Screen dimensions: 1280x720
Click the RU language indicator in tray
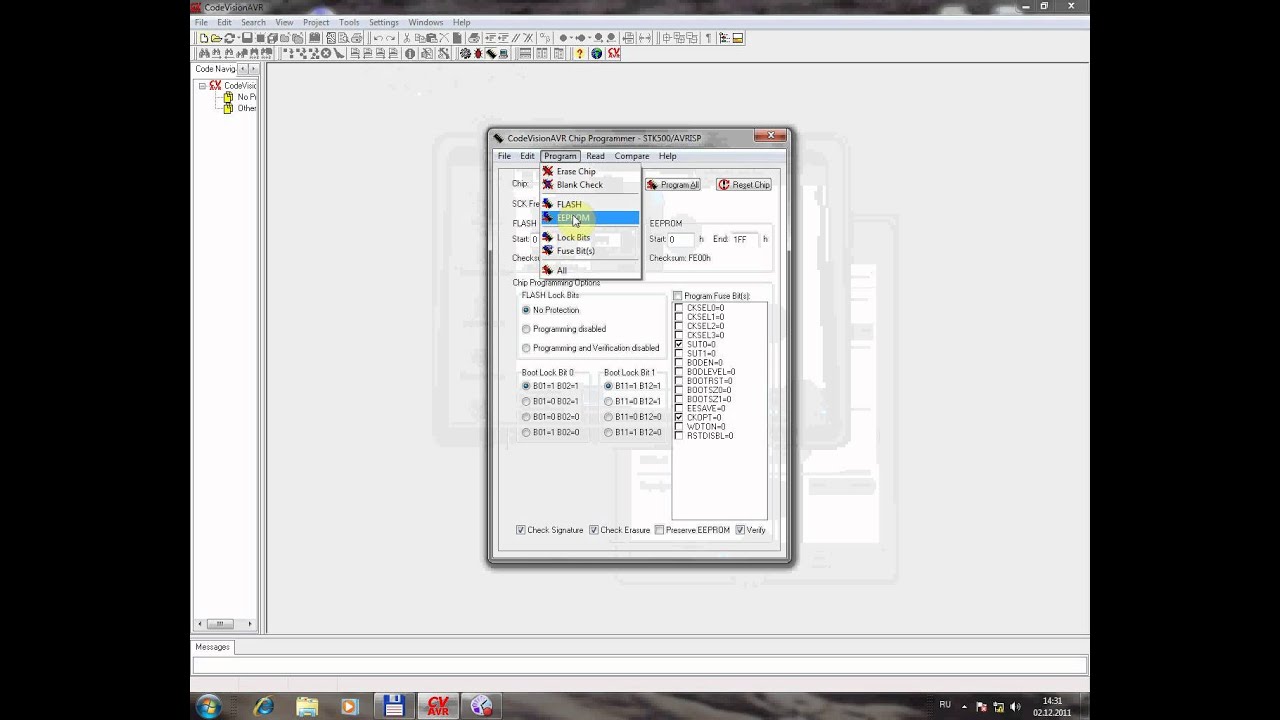[945, 705]
